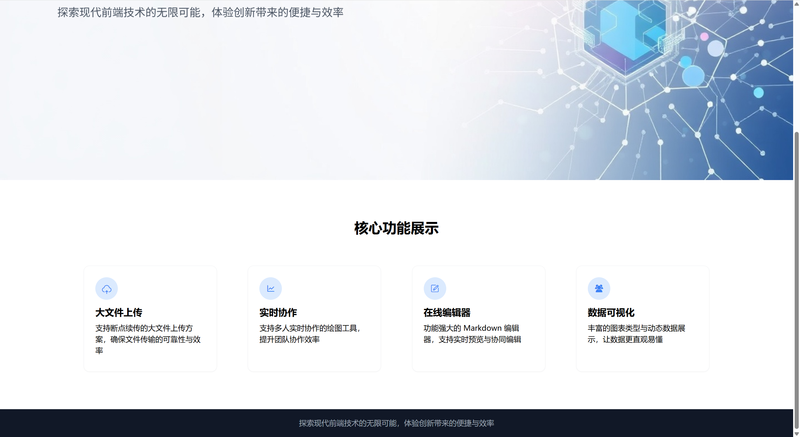Click the hero subtitle text 探索现代前端技术的无限可能
The image size is (800, 437).
[201, 12]
